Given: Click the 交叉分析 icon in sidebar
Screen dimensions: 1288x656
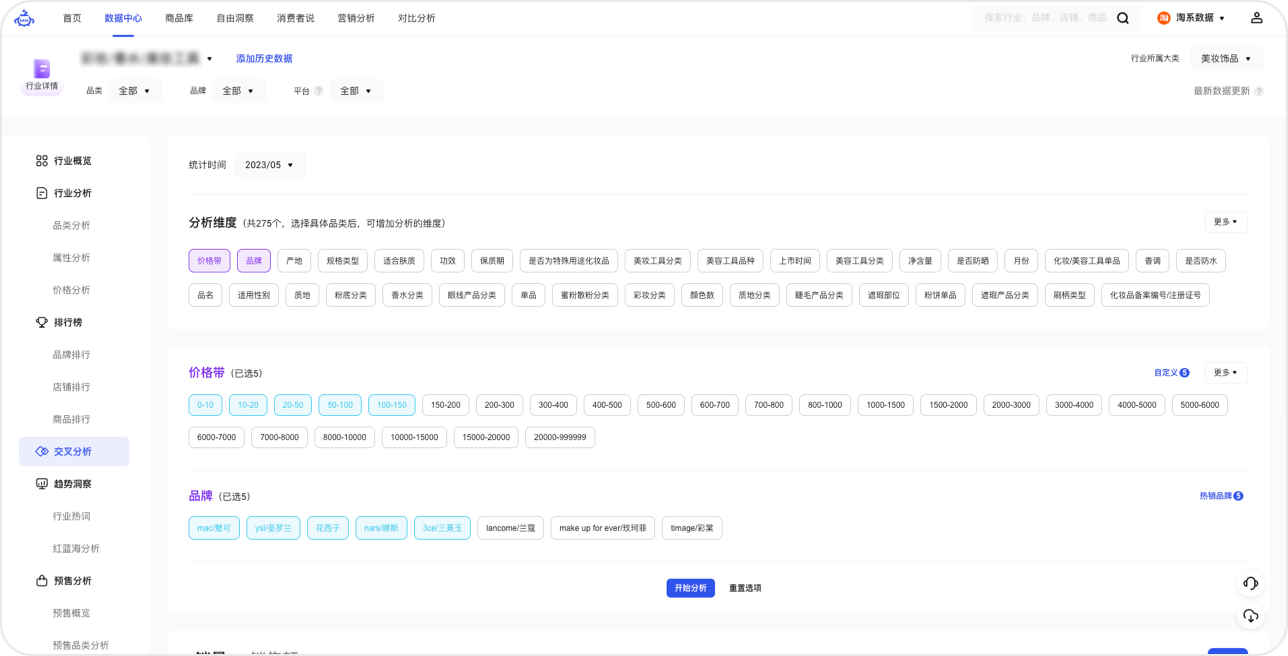Looking at the screenshot, I should click(41, 452).
